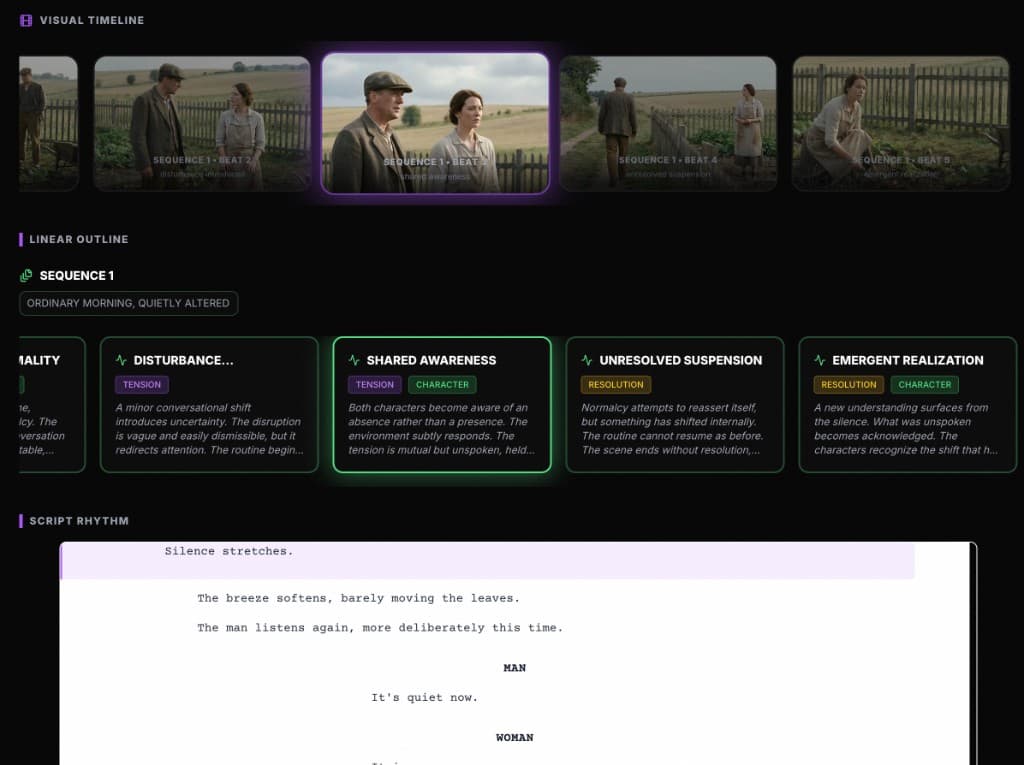Open the Sequence 1 Beat 4 thumbnail
Viewport: 1024px width, 765px height.
point(668,120)
